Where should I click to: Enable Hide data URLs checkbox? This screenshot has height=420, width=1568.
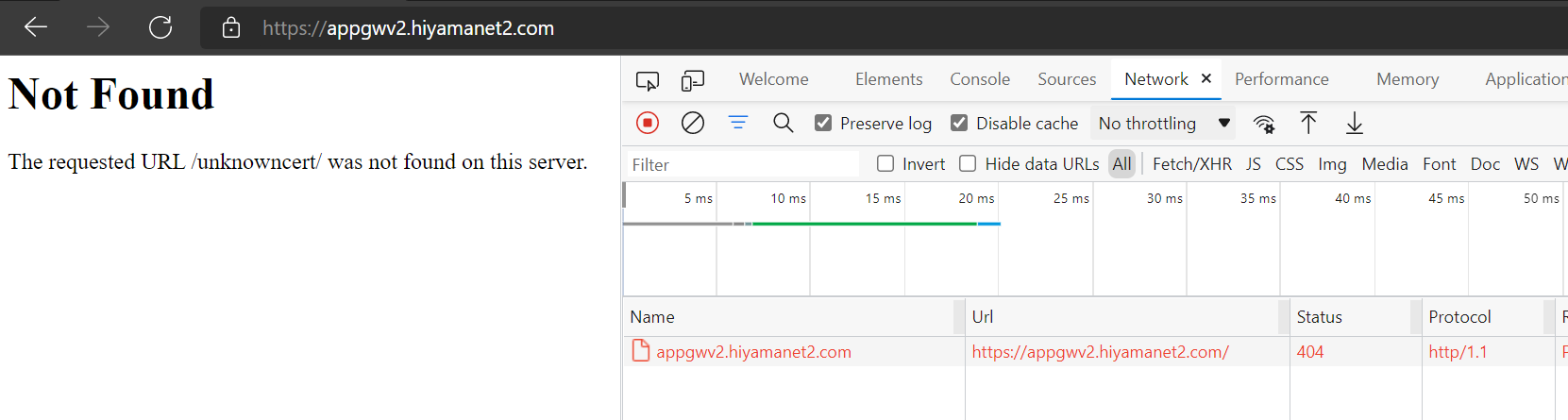click(x=968, y=163)
